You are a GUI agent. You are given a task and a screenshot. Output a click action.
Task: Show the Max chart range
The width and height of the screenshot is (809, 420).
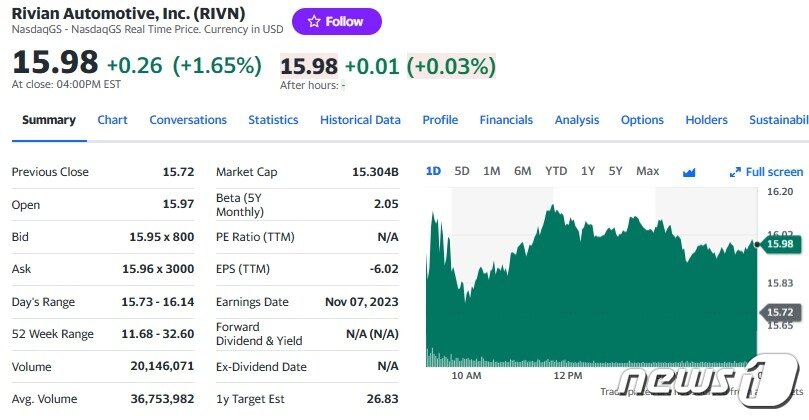click(x=648, y=171)
